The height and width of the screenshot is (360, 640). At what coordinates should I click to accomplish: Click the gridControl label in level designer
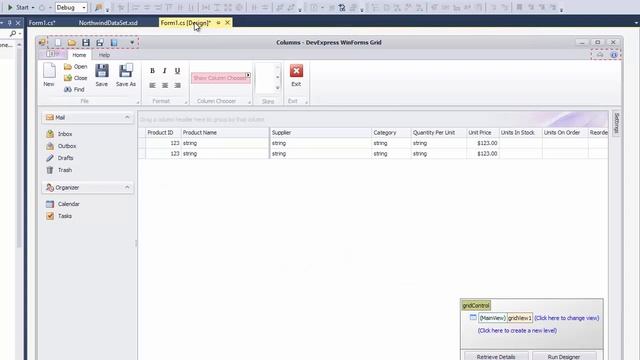(476, 305)
